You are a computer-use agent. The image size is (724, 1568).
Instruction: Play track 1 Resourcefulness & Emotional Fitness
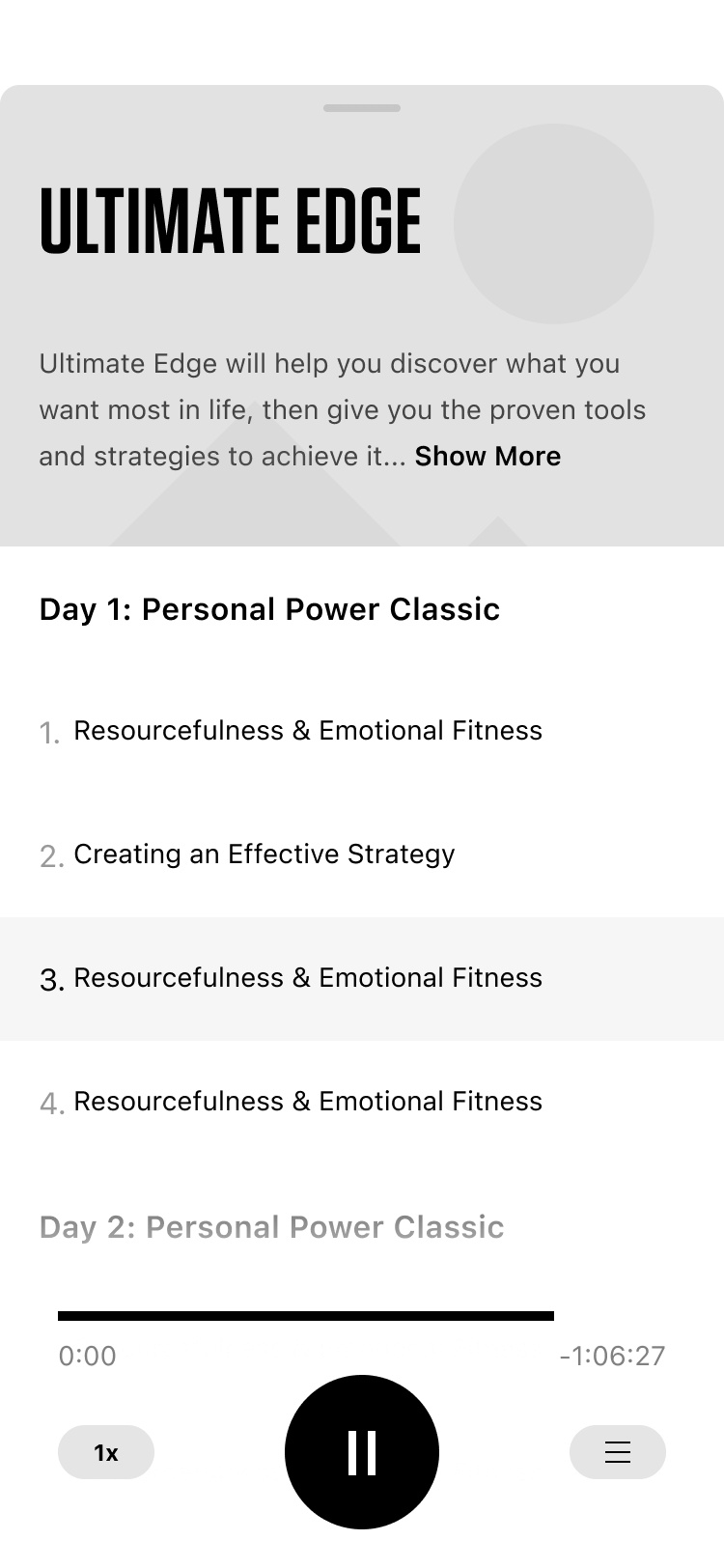(308, 731)
